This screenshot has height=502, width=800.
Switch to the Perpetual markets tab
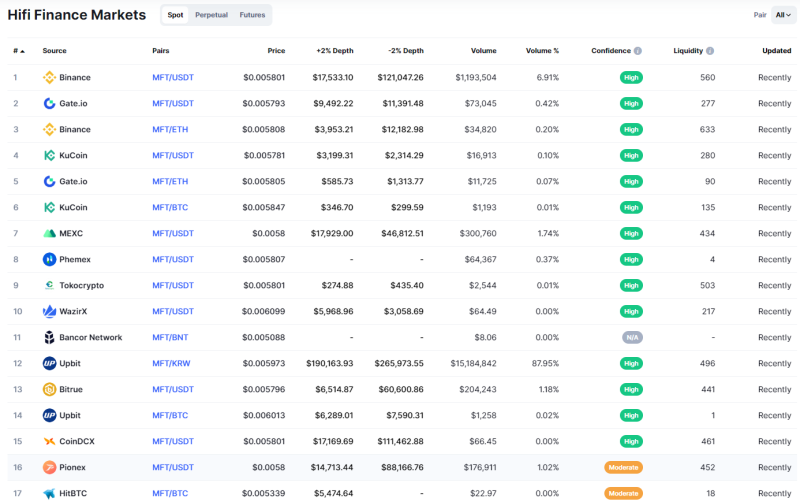tap(211, 15)
